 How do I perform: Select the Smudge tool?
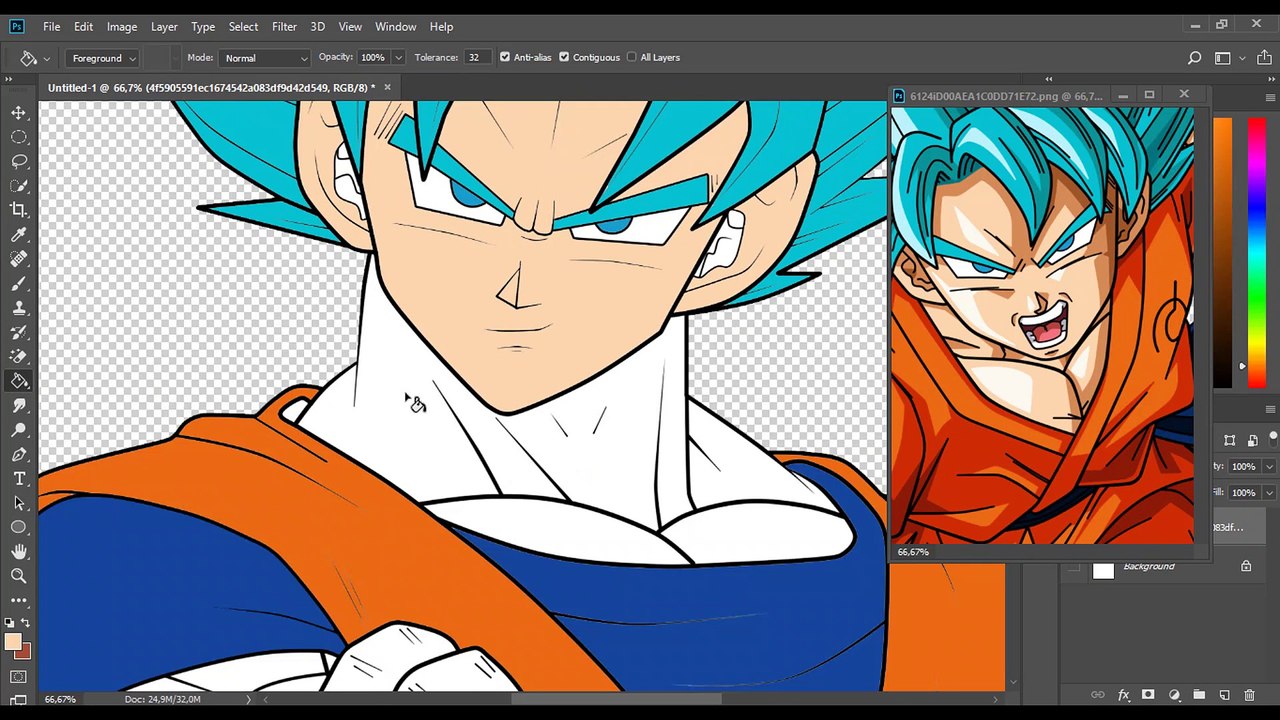pyautogui.click(x=19, y=406)
